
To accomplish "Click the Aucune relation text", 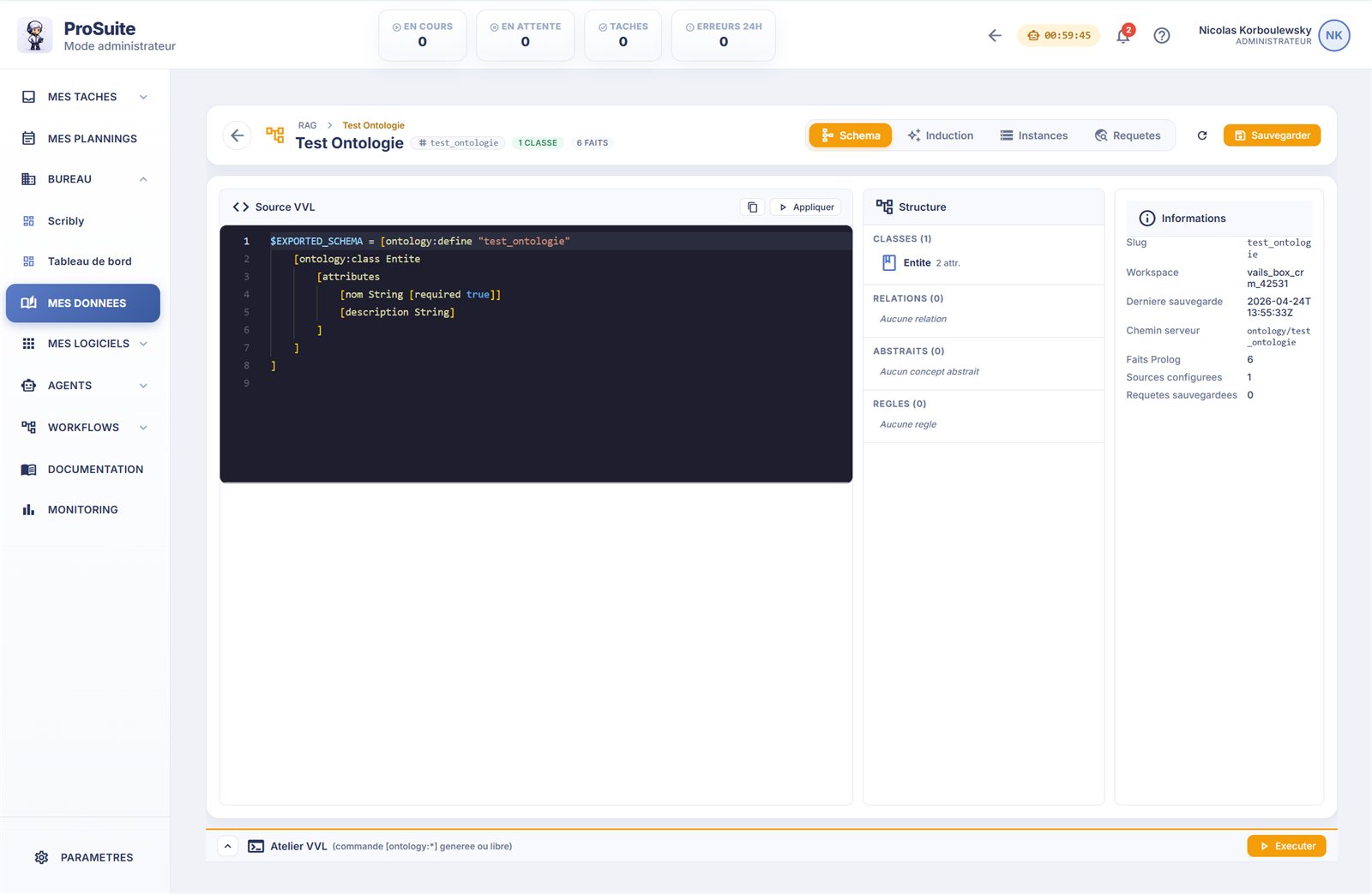I will click(x=913, y=319).
